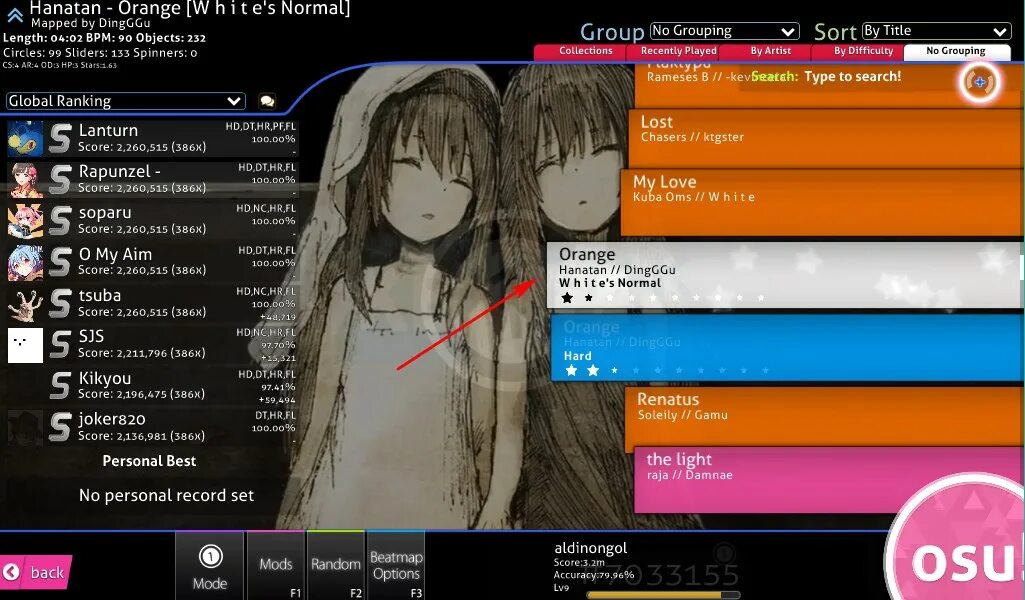Open the chat bubble icon beside ranking
Viewport: 1025px width, 600px height.
click(x=267, y=101)
